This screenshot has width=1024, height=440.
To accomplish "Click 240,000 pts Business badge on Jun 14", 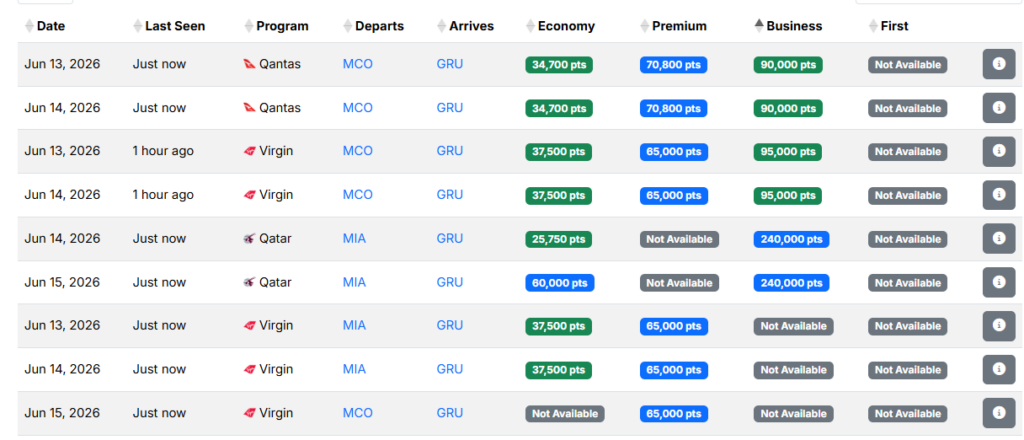I will 791,239.
